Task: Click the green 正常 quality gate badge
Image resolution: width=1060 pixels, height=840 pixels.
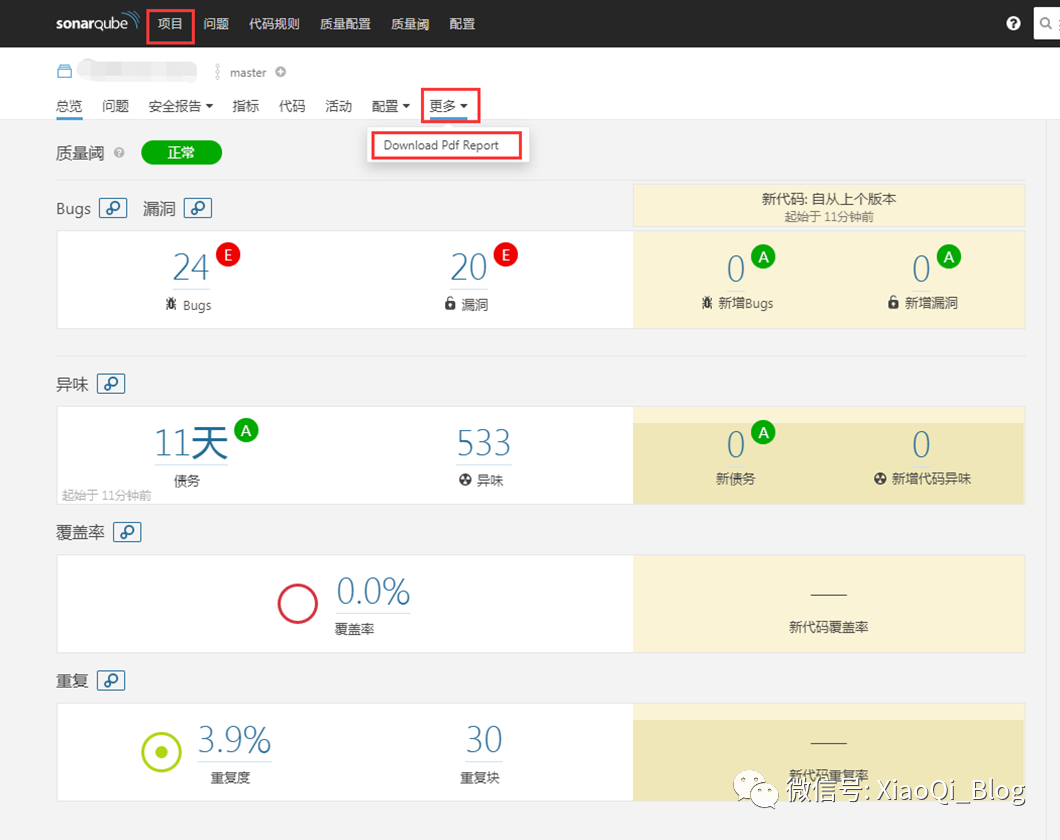Action: point(181,152)
